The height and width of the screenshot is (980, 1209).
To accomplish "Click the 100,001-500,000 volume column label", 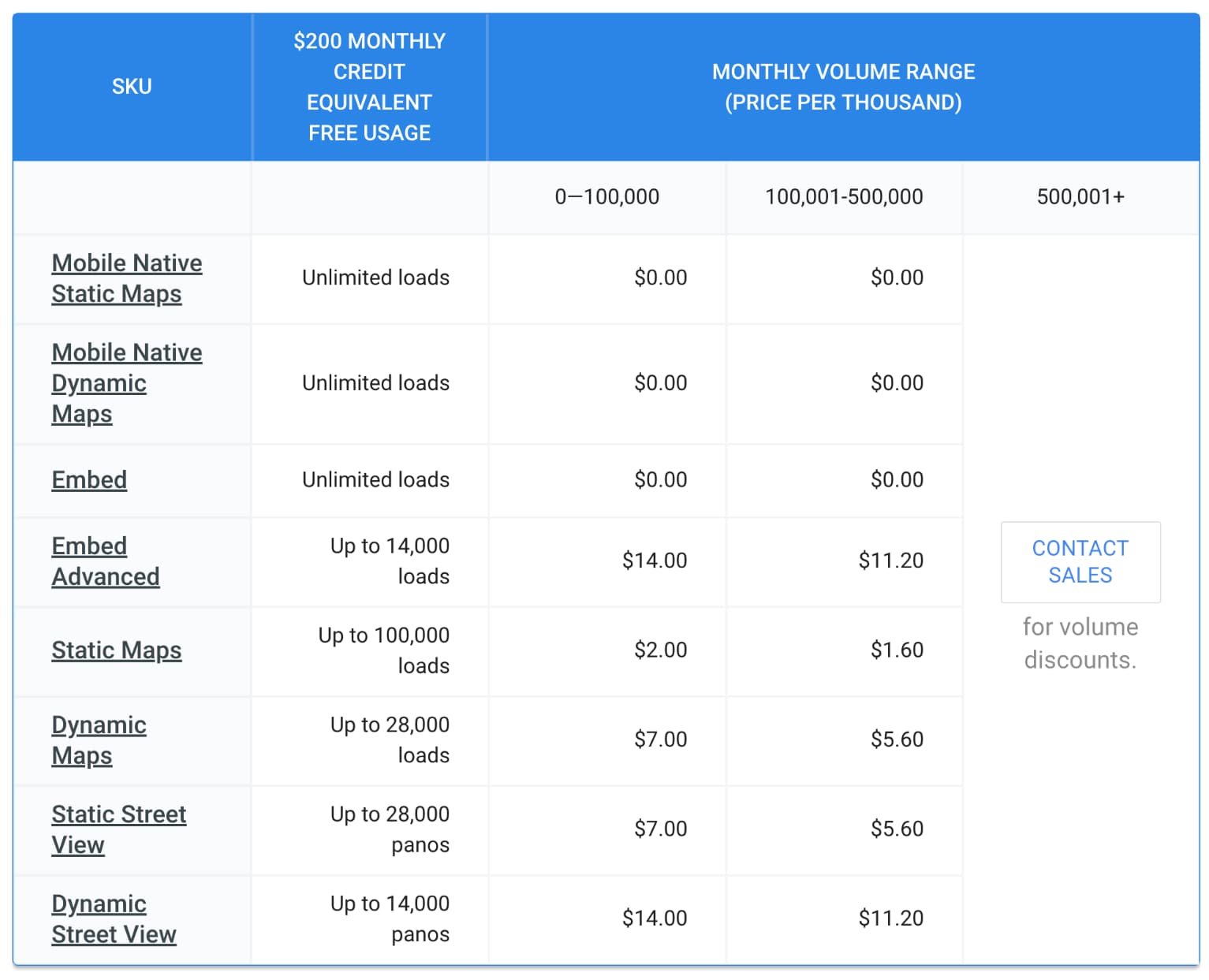I will (x=844, y=198).
